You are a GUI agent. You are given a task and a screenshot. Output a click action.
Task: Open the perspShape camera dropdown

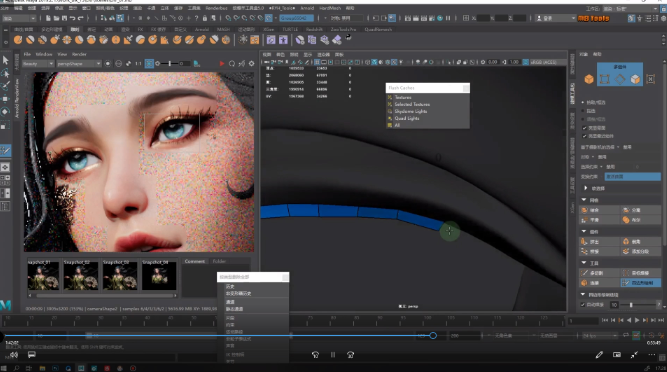[x=79, y=64]
